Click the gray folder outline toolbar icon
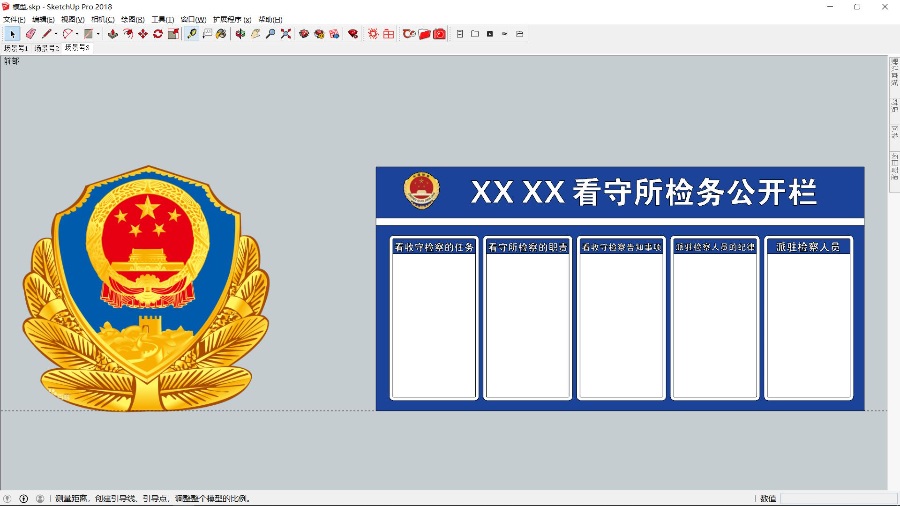 click(475, 34)
